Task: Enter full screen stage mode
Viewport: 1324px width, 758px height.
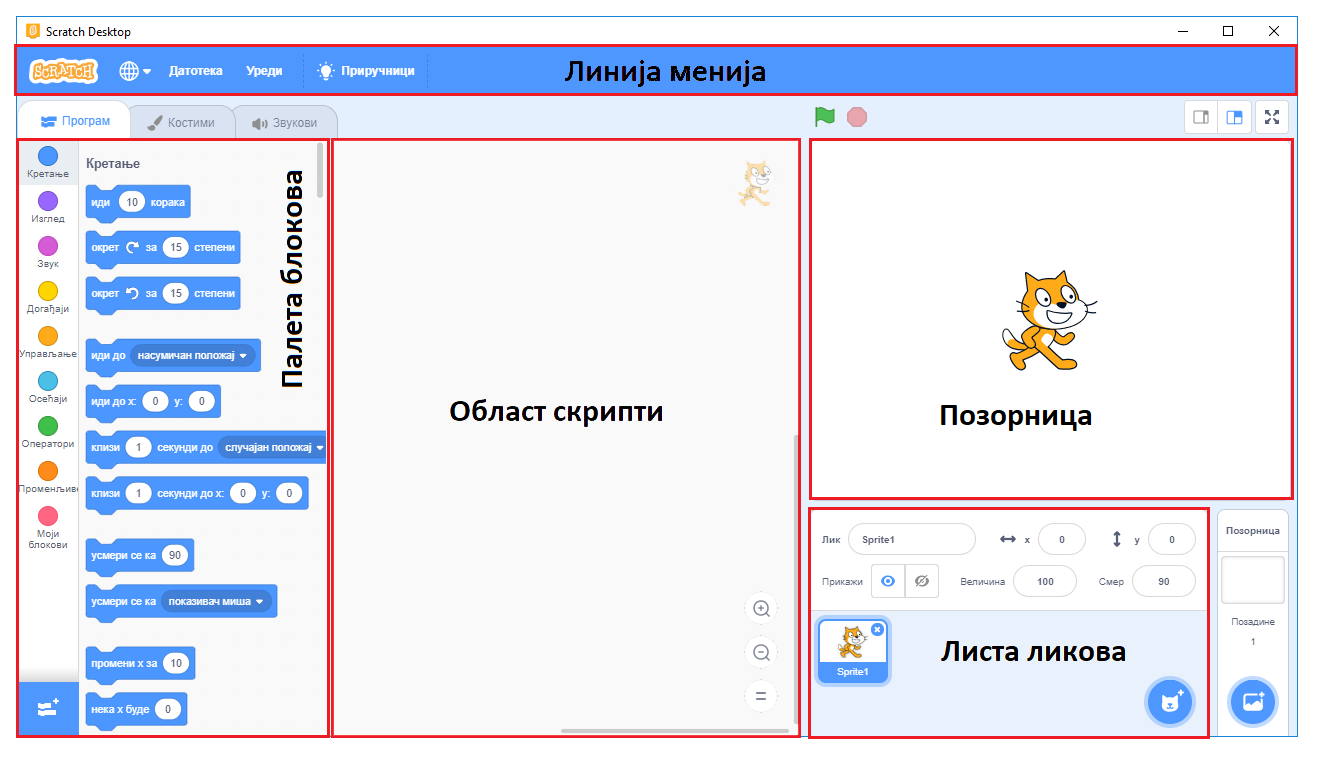Action: [1272, 117]
